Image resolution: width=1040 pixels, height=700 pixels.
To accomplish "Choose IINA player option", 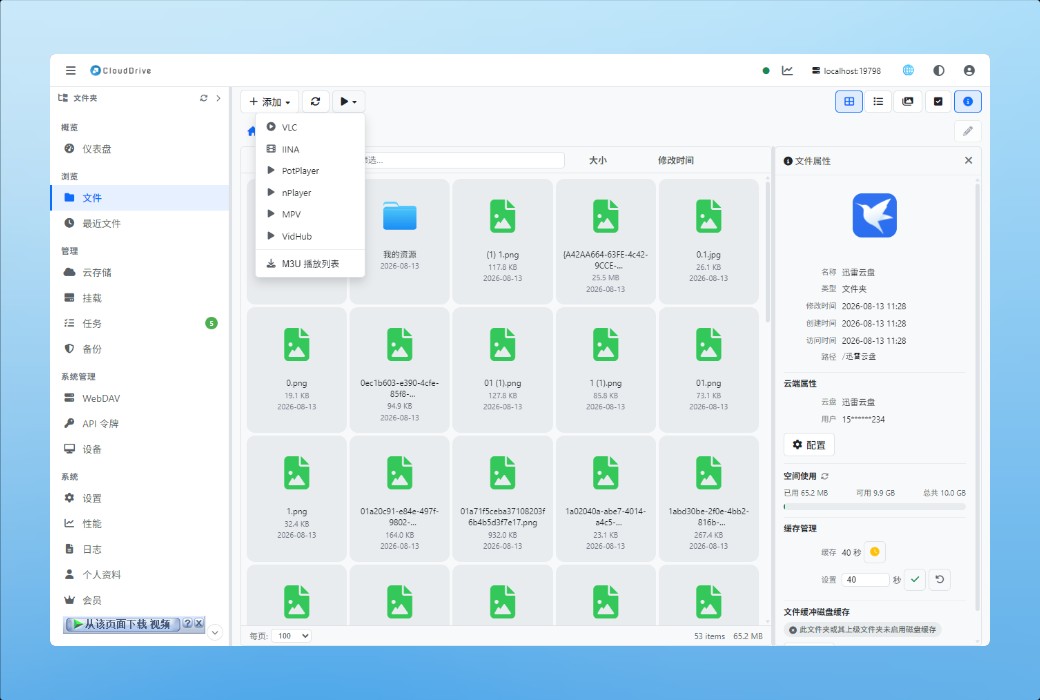I will coord(310,149).
